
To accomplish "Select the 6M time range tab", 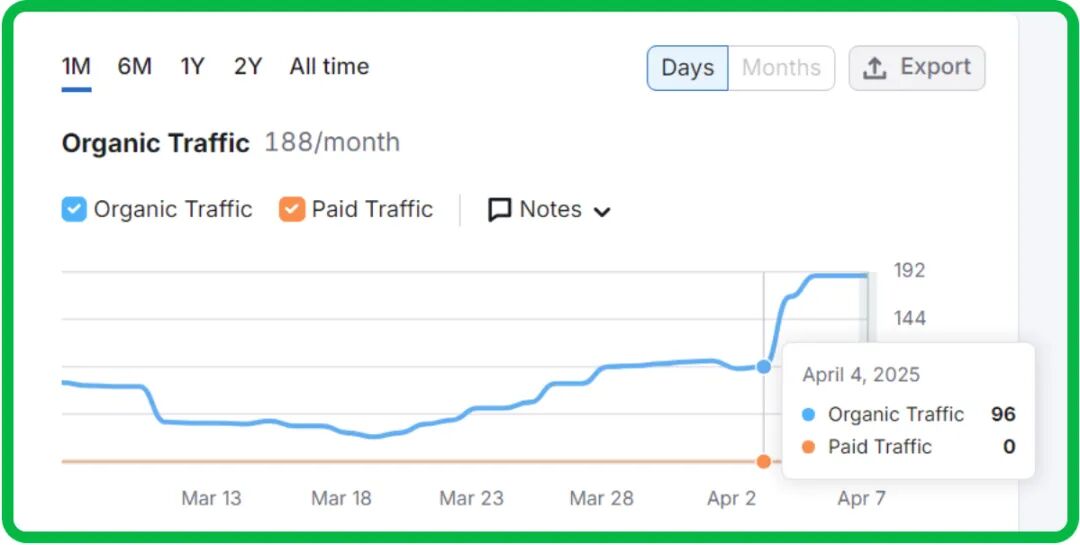I will 135,67.
